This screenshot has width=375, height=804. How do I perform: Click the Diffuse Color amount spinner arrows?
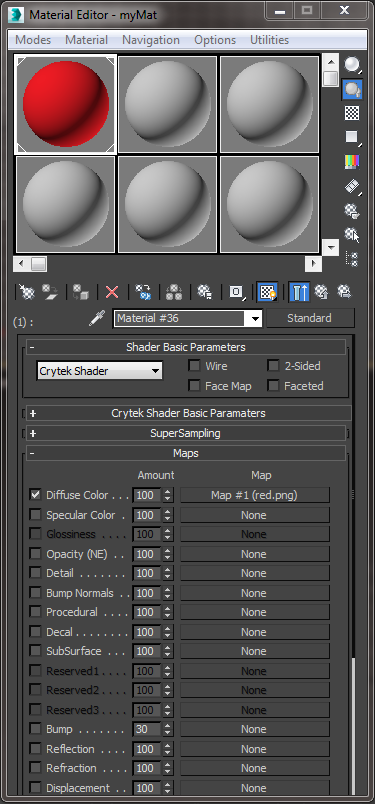click(x=168, y=495)
